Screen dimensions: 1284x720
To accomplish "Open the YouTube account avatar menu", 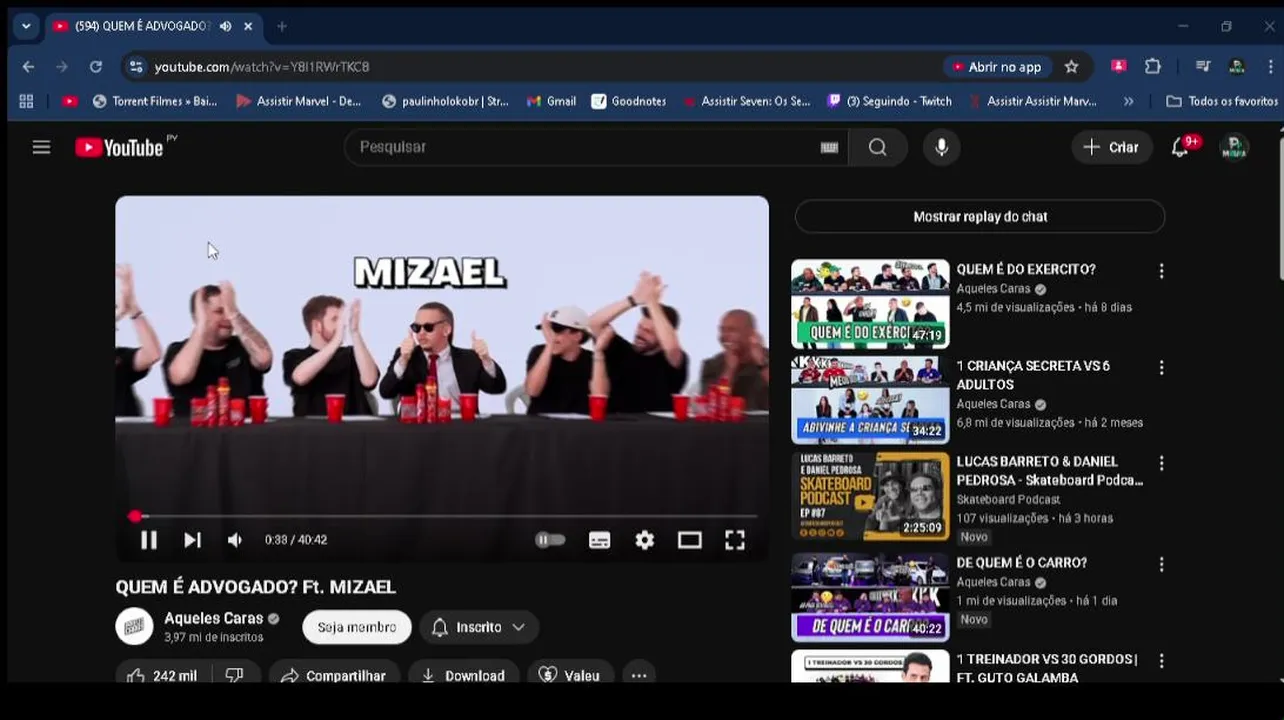I will point(1235,147).
